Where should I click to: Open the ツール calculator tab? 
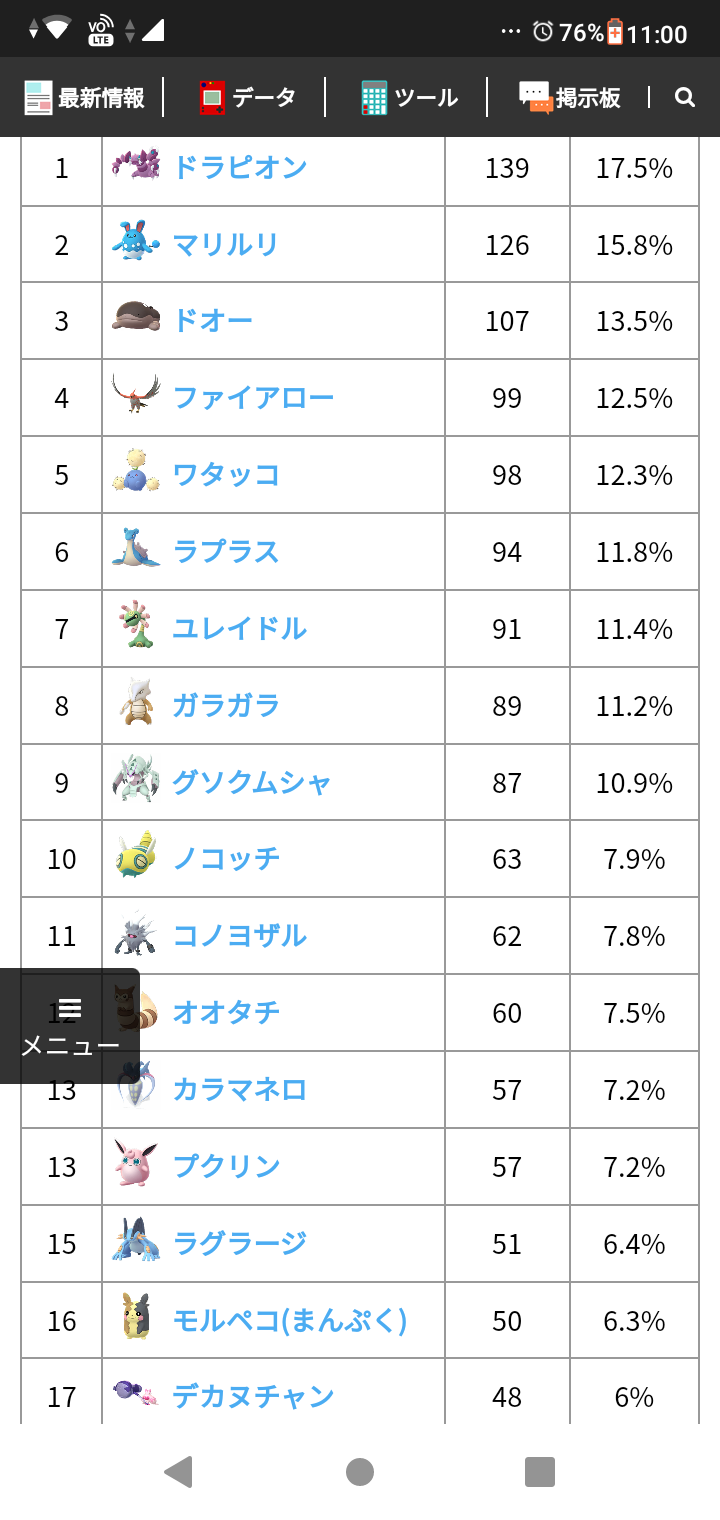409,97
